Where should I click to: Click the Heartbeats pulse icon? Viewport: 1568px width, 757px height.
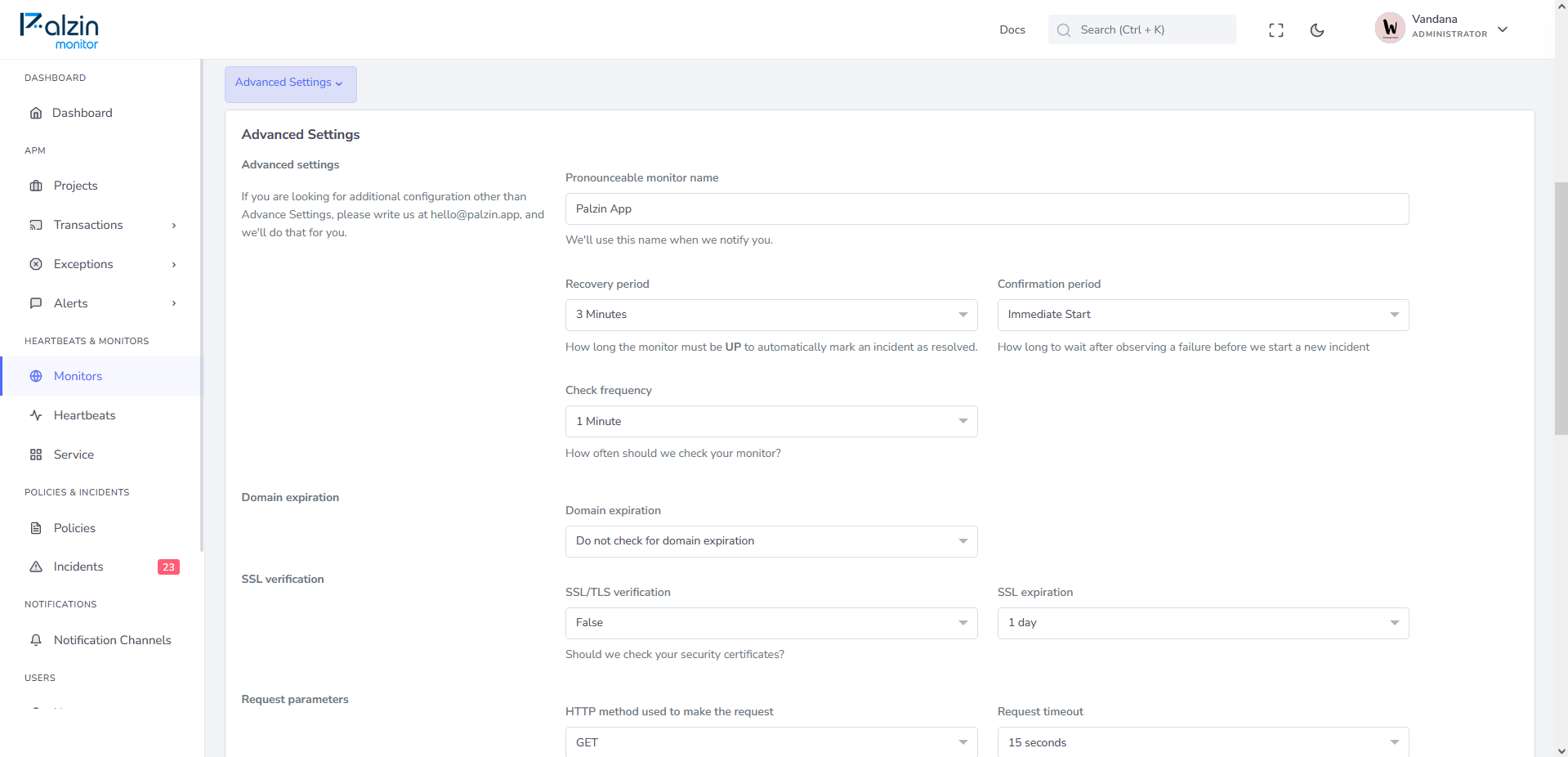36,415
